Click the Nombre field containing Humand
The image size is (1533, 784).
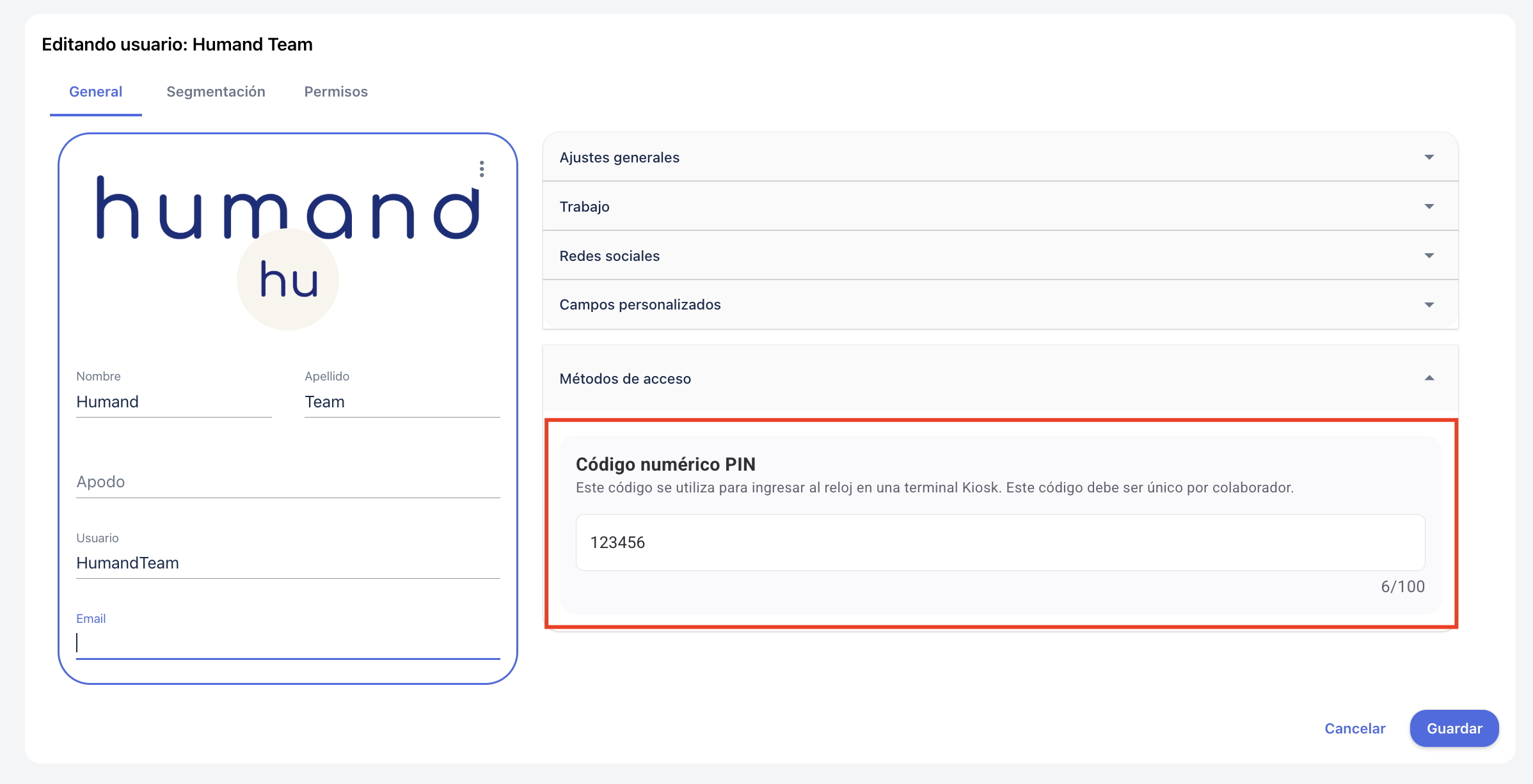click(x=173, y=402)
